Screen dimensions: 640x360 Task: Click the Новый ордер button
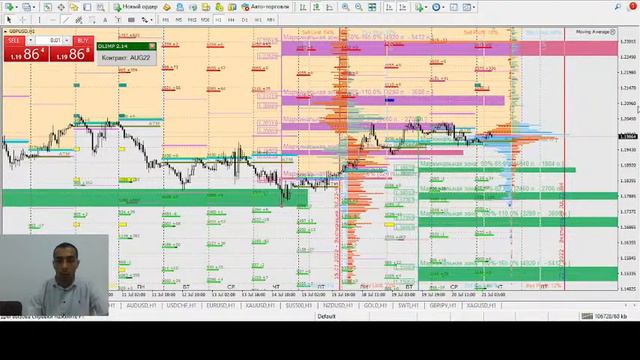[x=136, y=7]
